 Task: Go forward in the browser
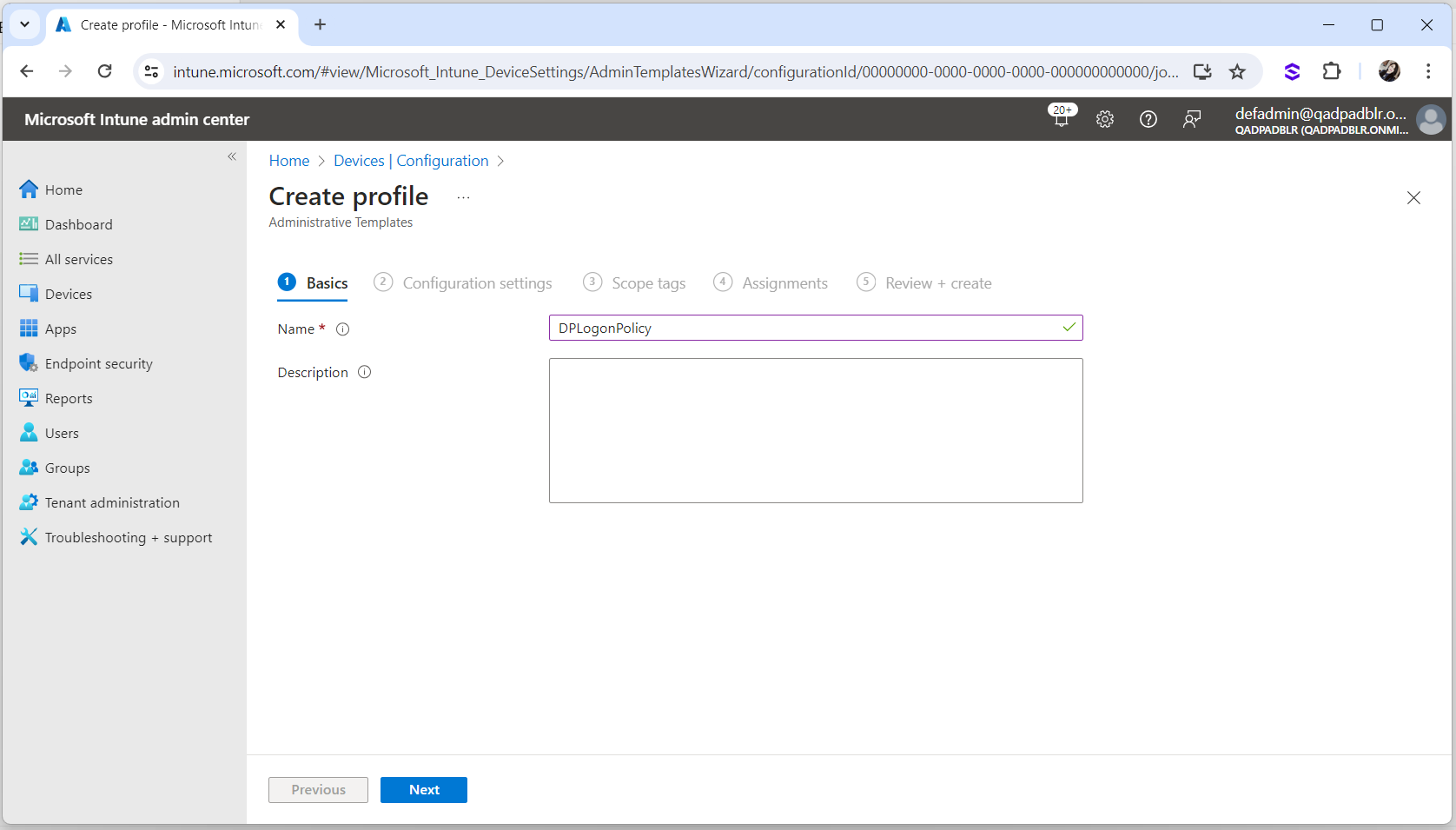click(65, 71)
